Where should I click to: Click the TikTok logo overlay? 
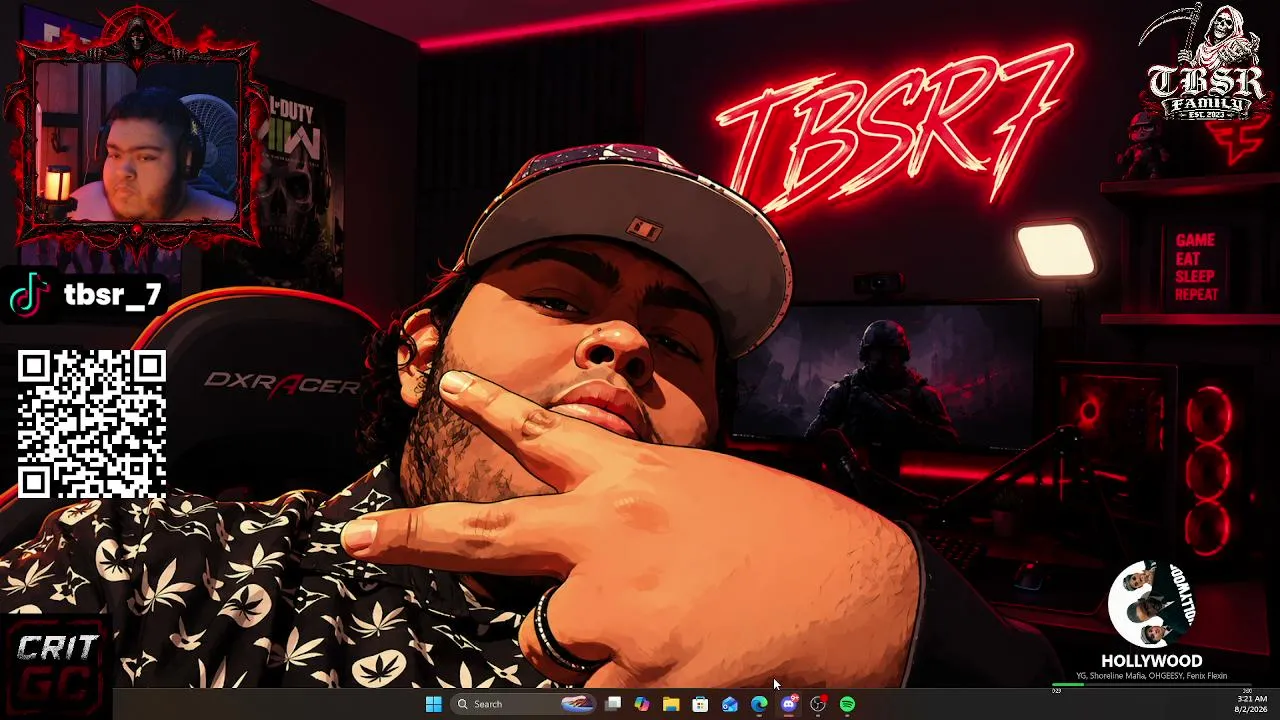point(29,295)
